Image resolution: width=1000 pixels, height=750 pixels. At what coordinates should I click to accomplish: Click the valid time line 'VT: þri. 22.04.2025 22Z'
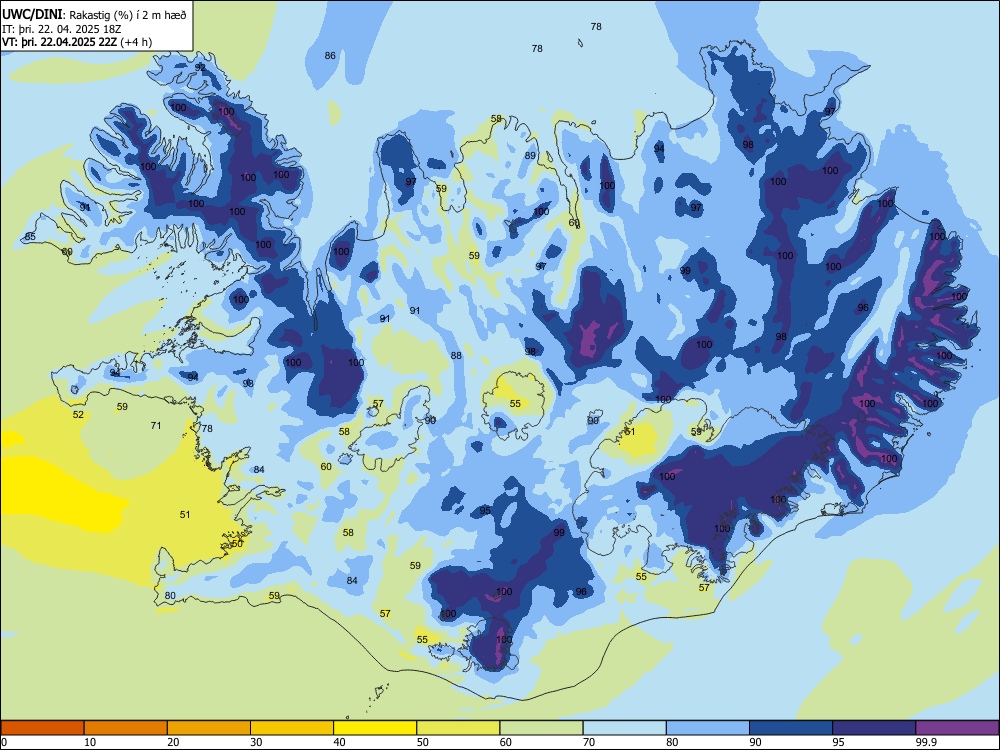click(x=59, y=42)
